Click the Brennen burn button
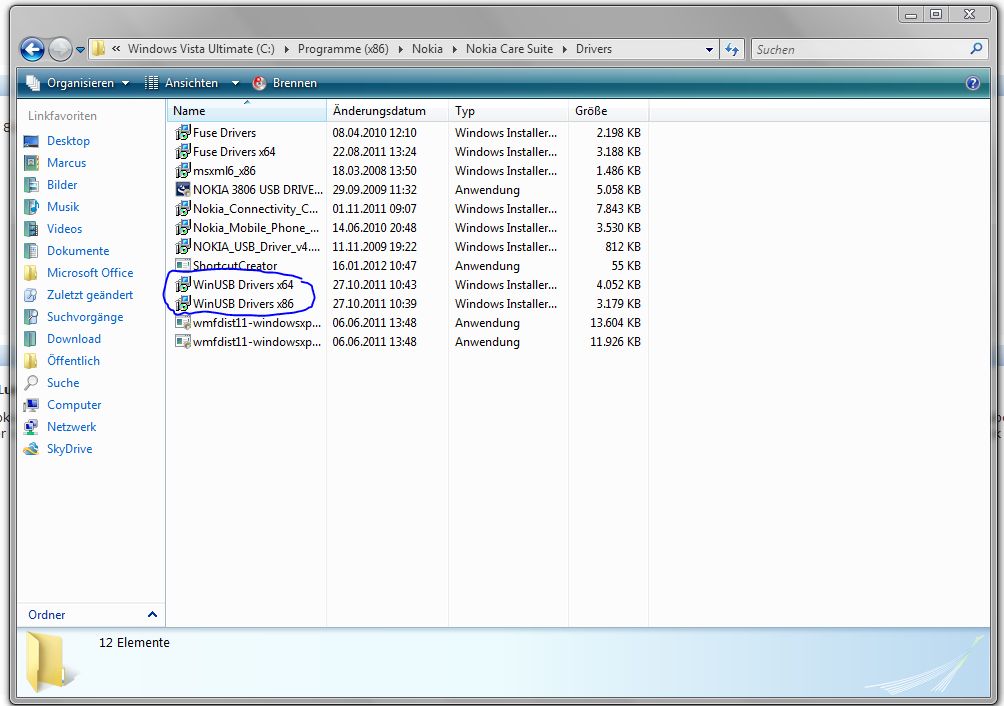 (285, 83)
